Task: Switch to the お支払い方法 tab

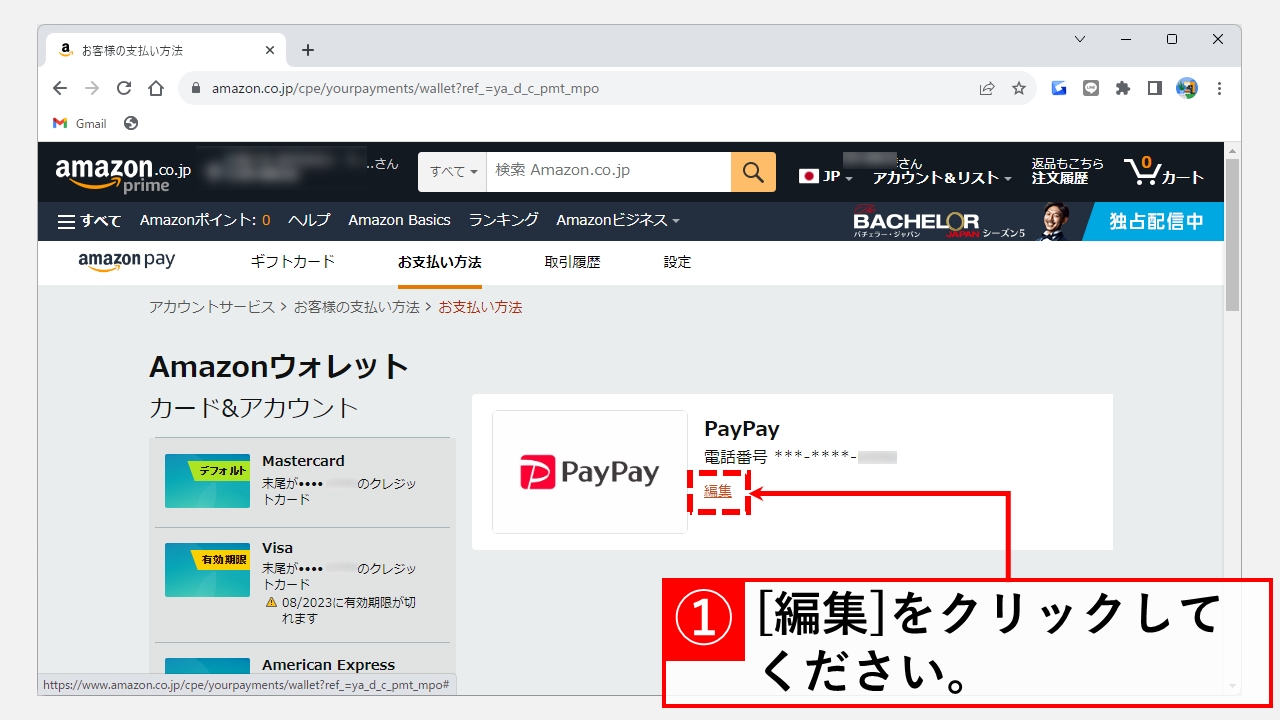Action: point(439,261)
